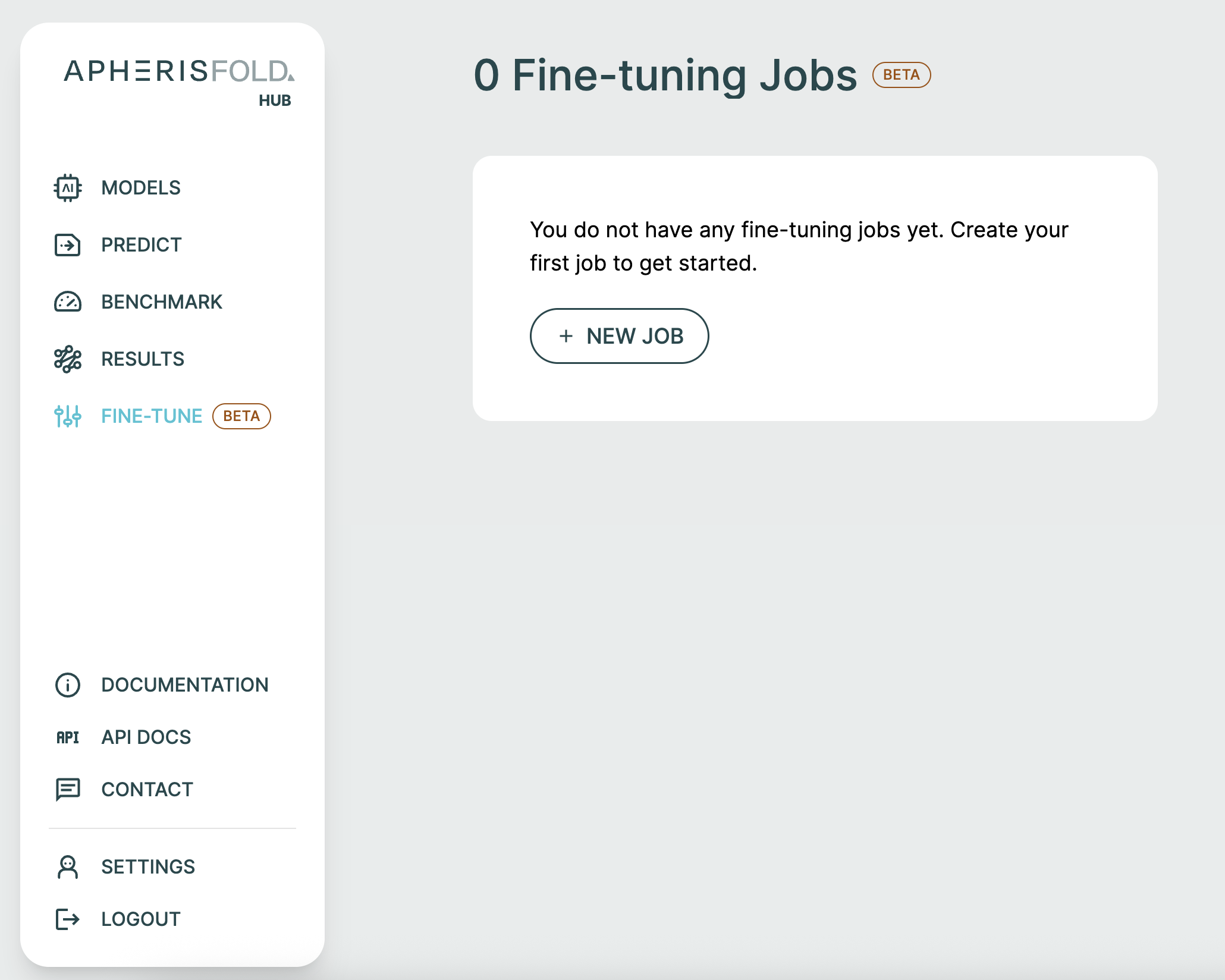This screenshot has width=1225, height=980.
Task: Click the Documentation info circle icon
Action: [x=68, y=685]
